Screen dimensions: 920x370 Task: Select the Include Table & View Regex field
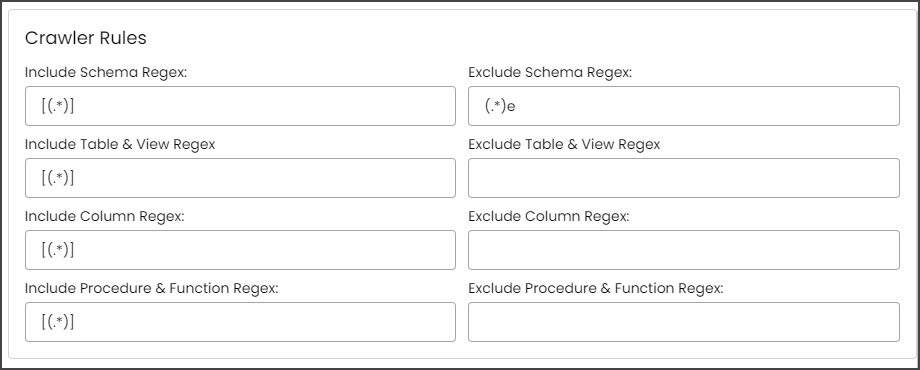point(240,178)
